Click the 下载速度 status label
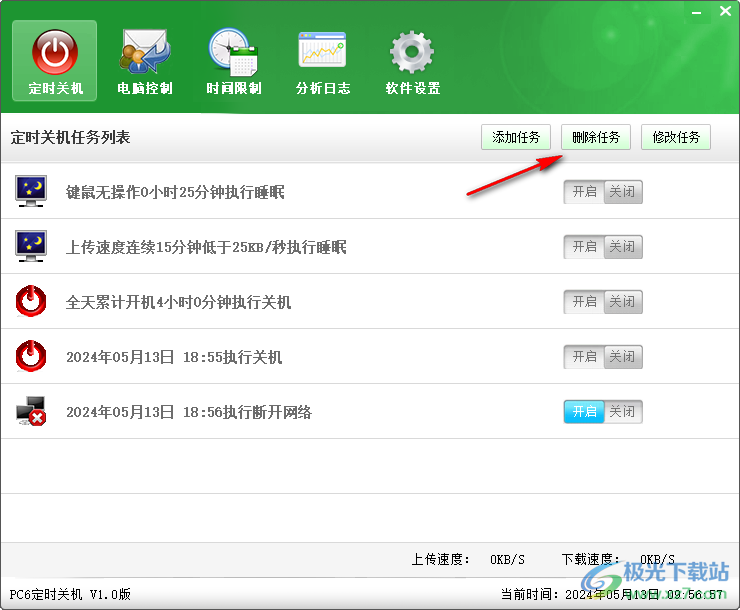The width and height of the screenshot is (740, 610). [590, 560]
